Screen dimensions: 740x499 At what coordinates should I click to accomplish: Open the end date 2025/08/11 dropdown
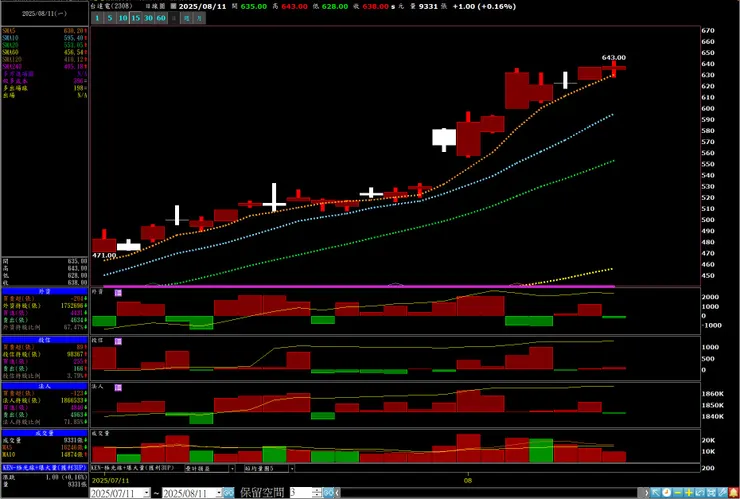[218, 493]
